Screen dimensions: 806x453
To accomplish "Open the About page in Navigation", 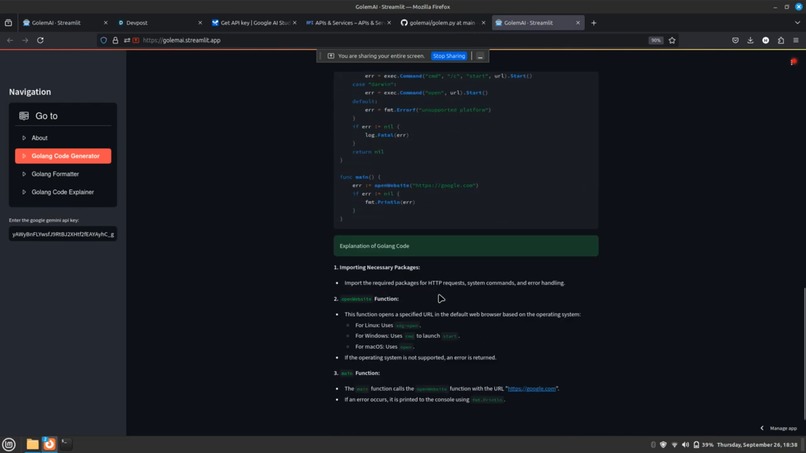I will click(63, 138).
